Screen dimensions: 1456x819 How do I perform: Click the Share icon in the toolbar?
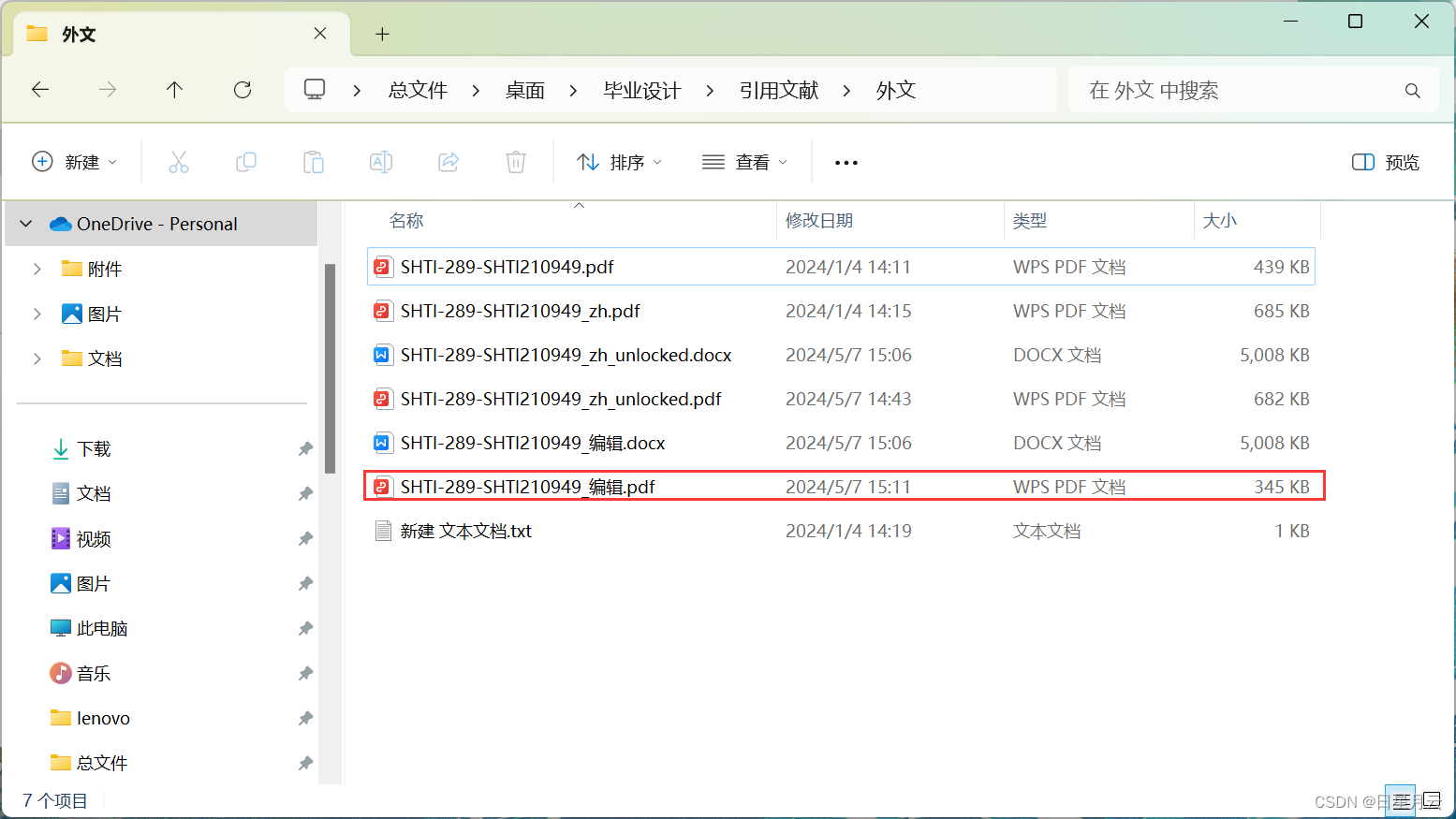tap(449, 162)
